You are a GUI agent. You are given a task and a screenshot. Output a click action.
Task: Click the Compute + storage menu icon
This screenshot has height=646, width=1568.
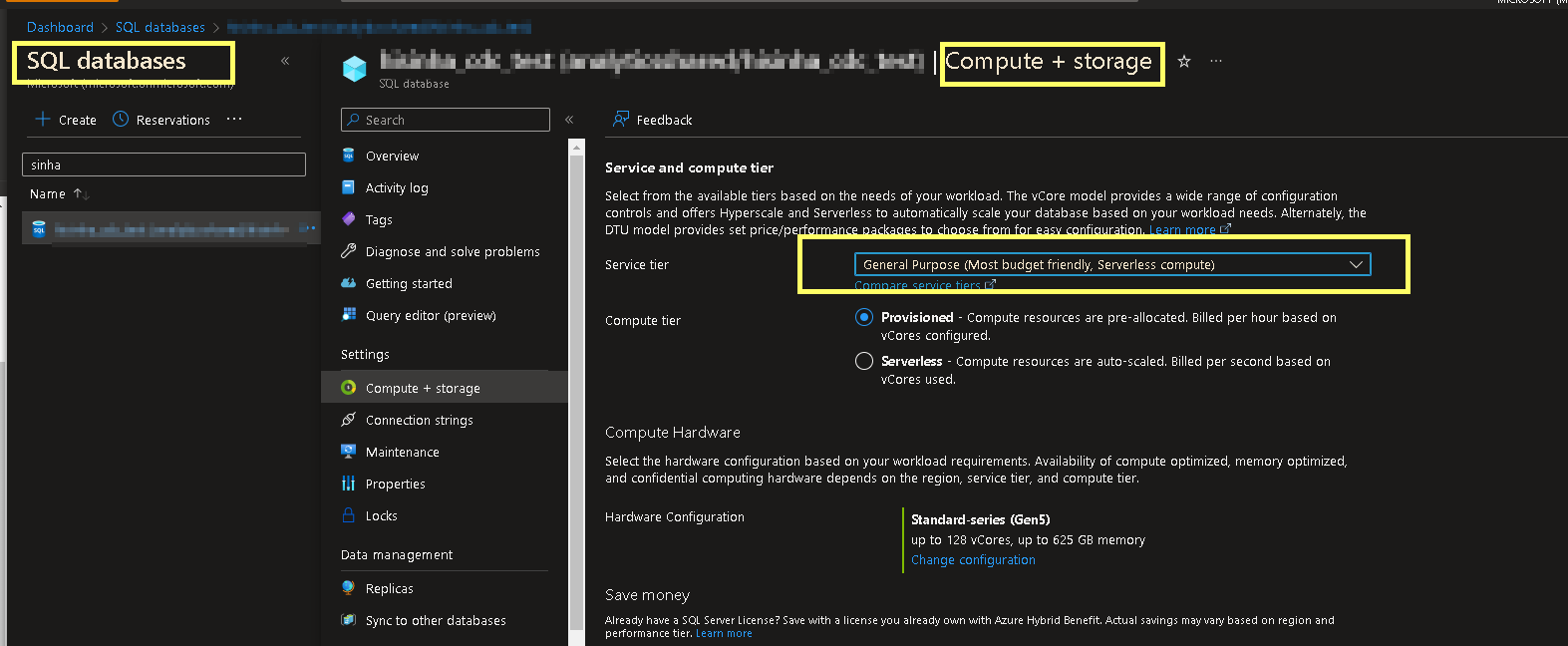point(348,388)
